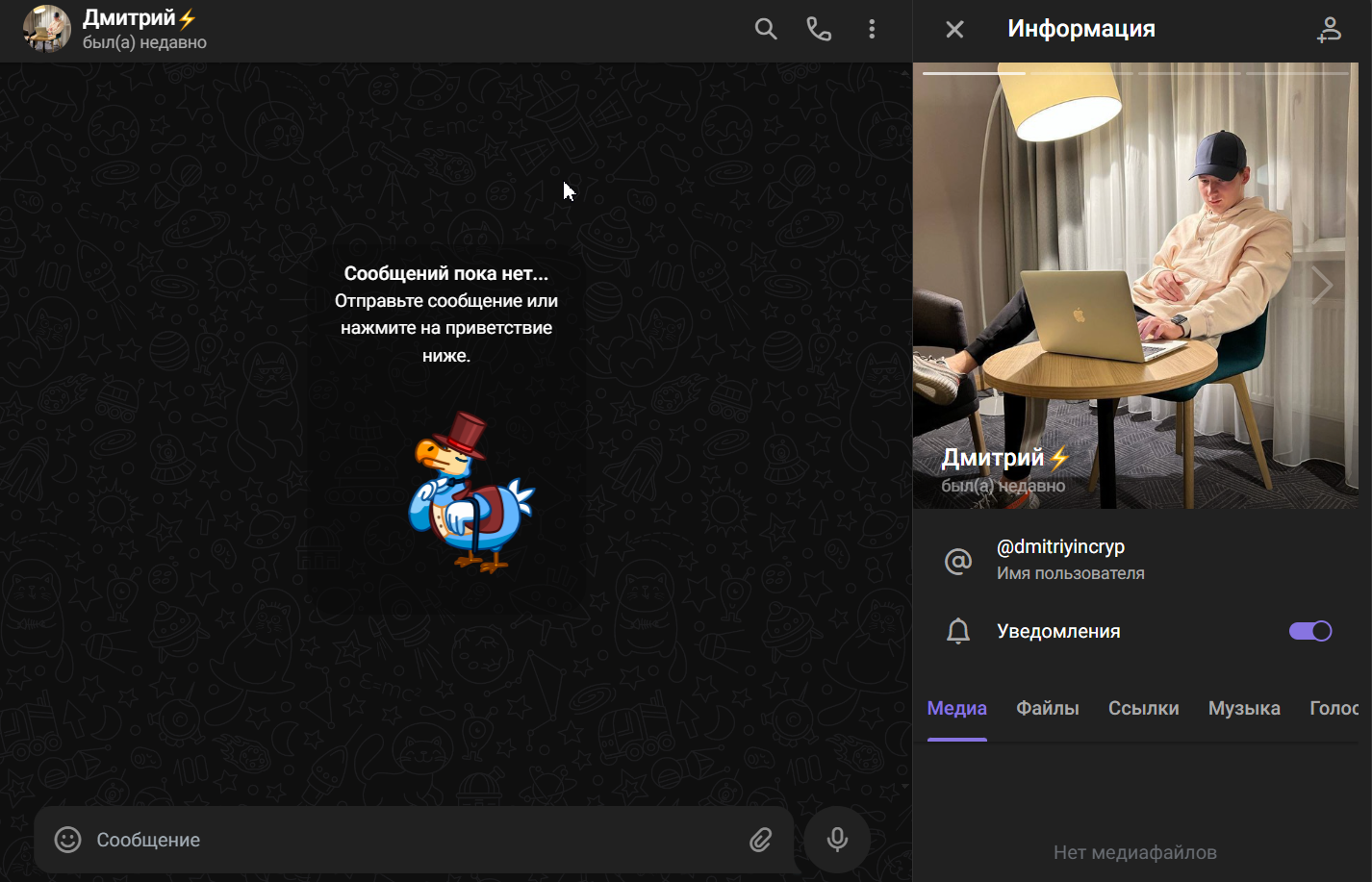Close the Информация panel
The height and width of the screenshot is (882, 1372).
pyautogui.click(x=954, y=29)
